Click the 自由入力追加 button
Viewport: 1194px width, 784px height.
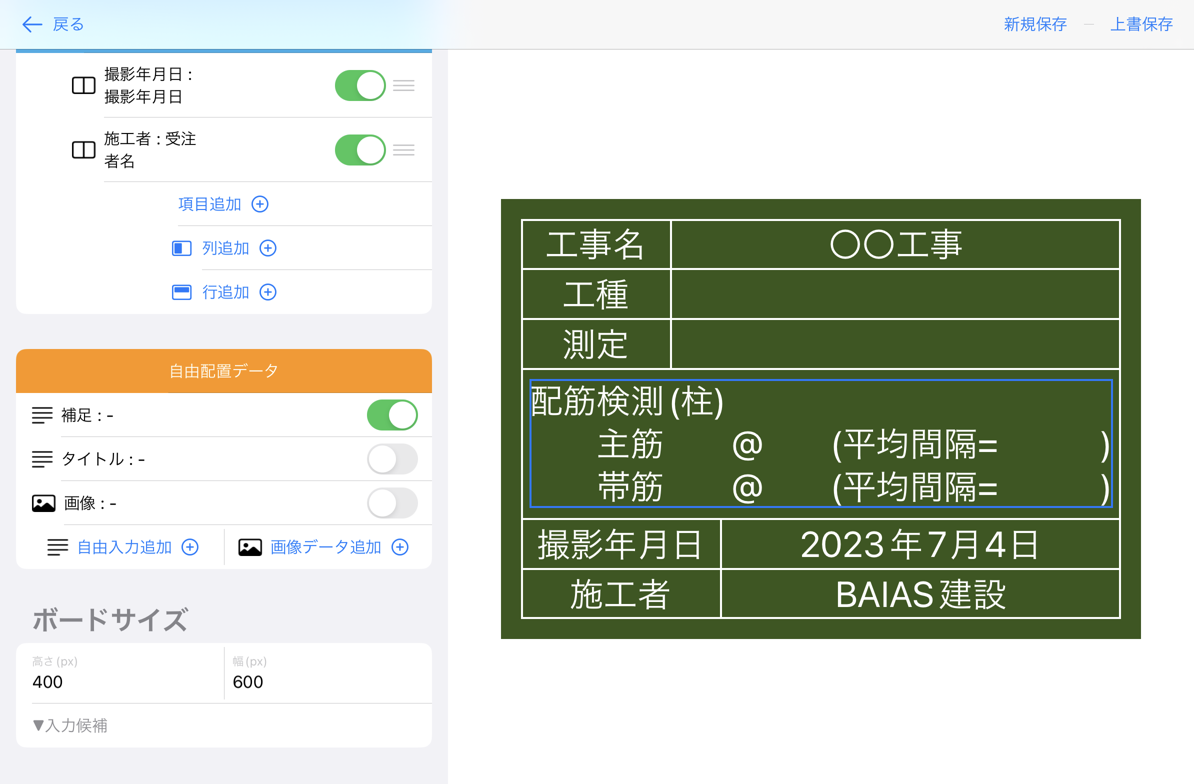tap(124, 547)
